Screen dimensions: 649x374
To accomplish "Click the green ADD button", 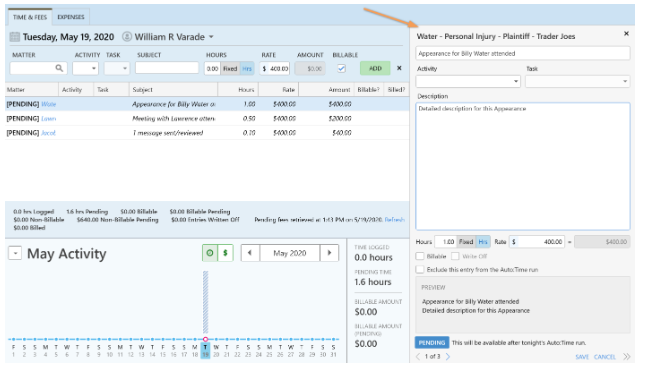I will point(375,68).
